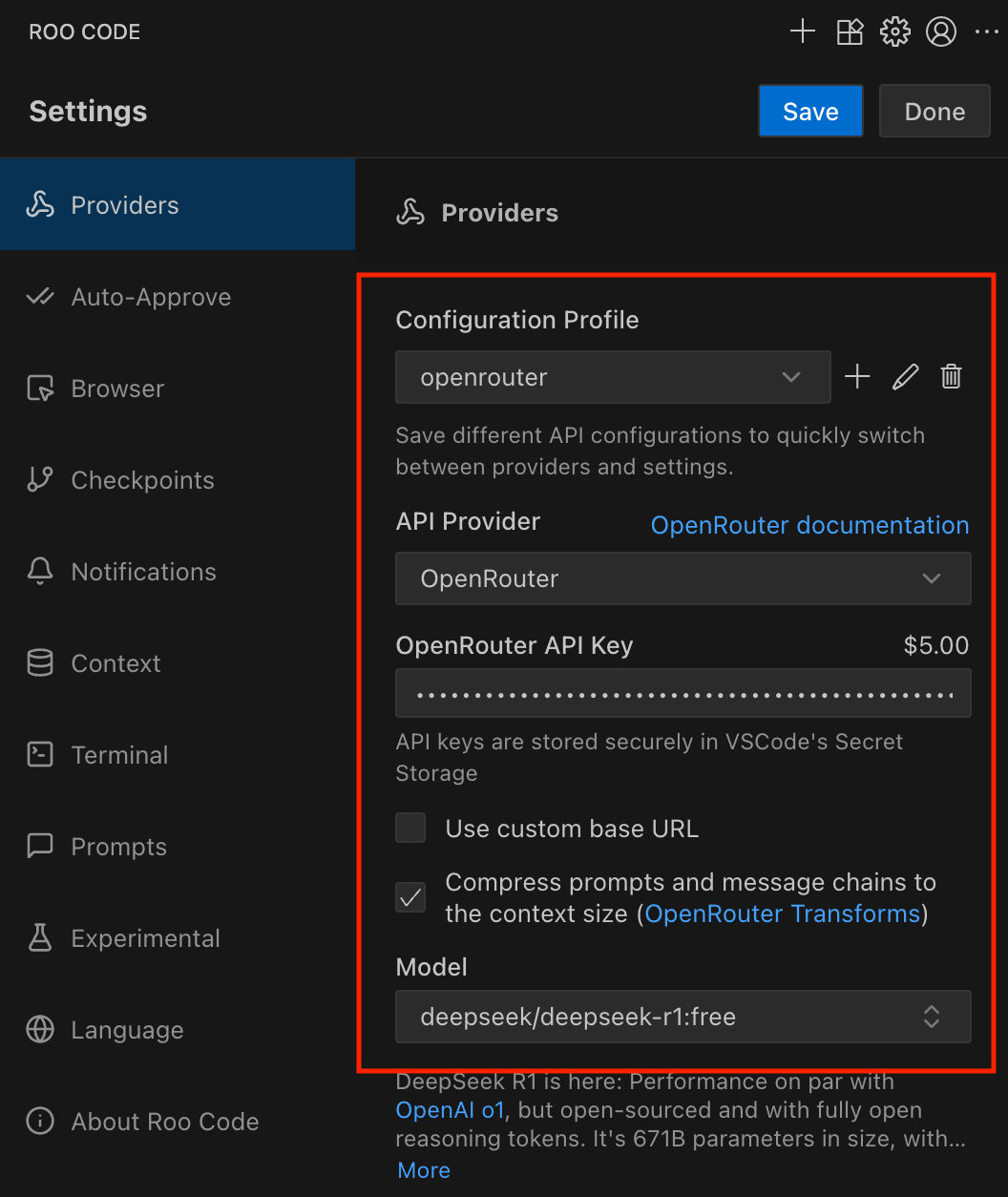Click the blue Save button
Image resolution: width=1008 pixels, height=1197 pixels.
click(x=810, y=111)
